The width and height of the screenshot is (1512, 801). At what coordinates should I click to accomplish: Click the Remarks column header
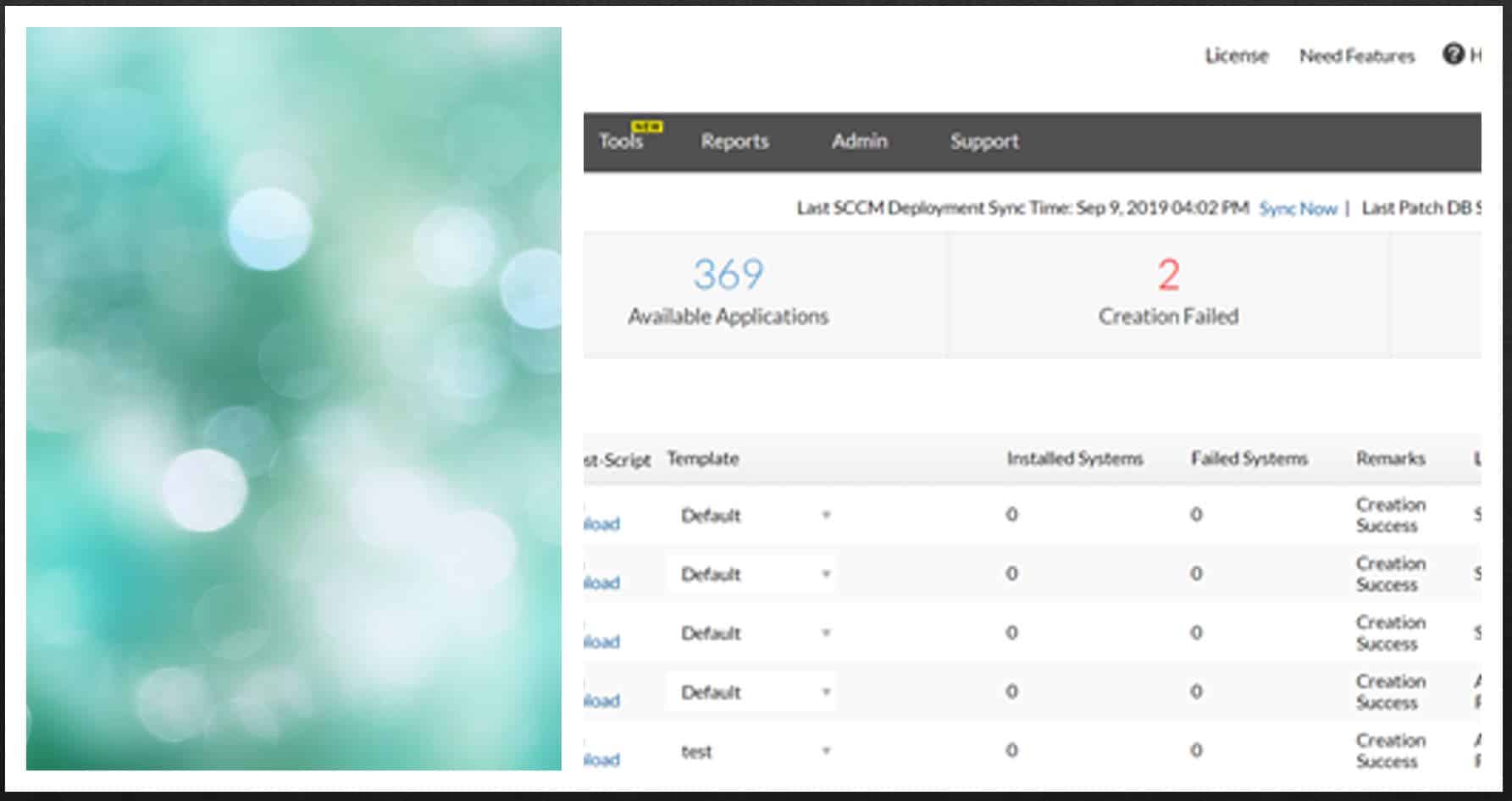[x=1390, y=459]
